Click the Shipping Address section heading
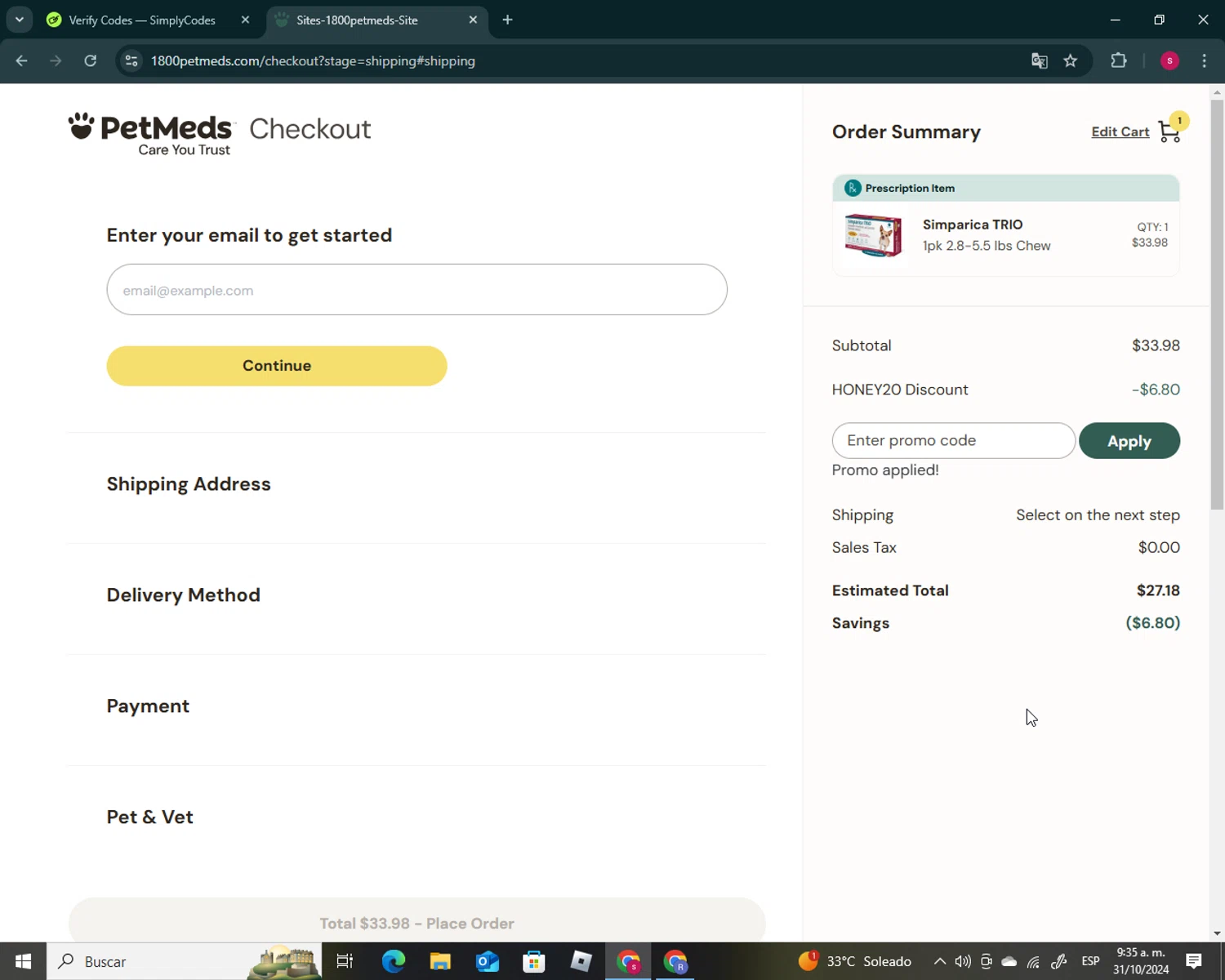Viewport: 1225px width, 980px height. (189, 484)
